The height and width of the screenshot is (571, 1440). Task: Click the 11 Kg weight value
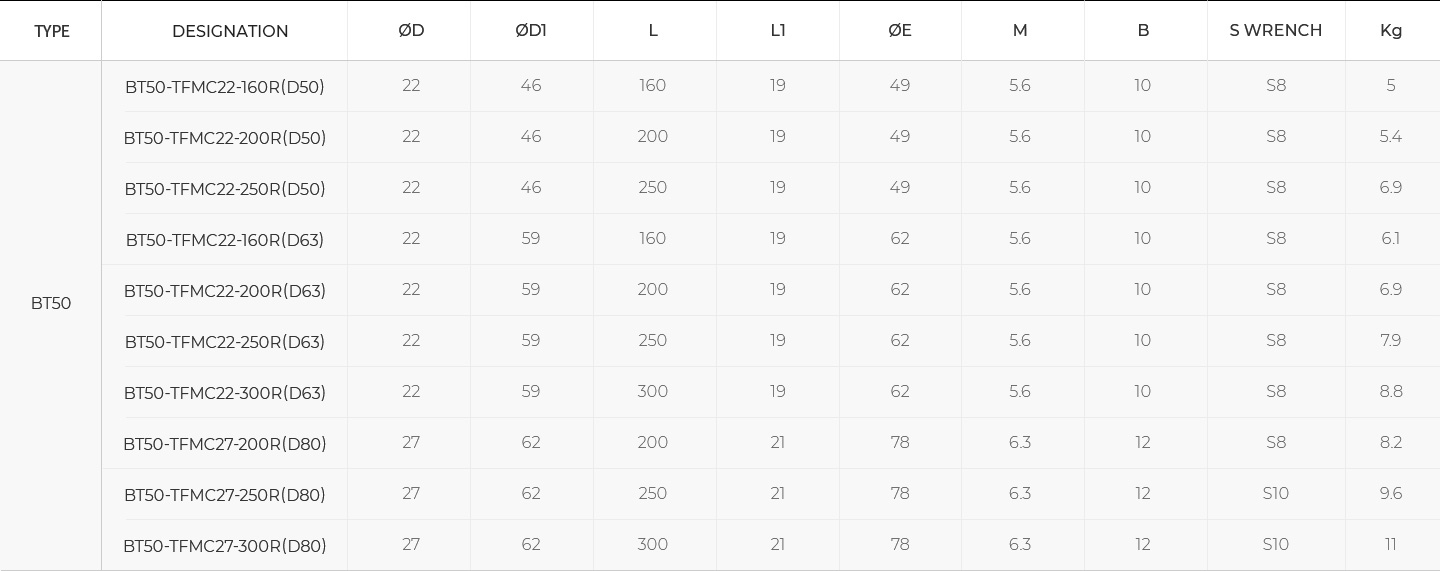click(x=1390, y=545)
